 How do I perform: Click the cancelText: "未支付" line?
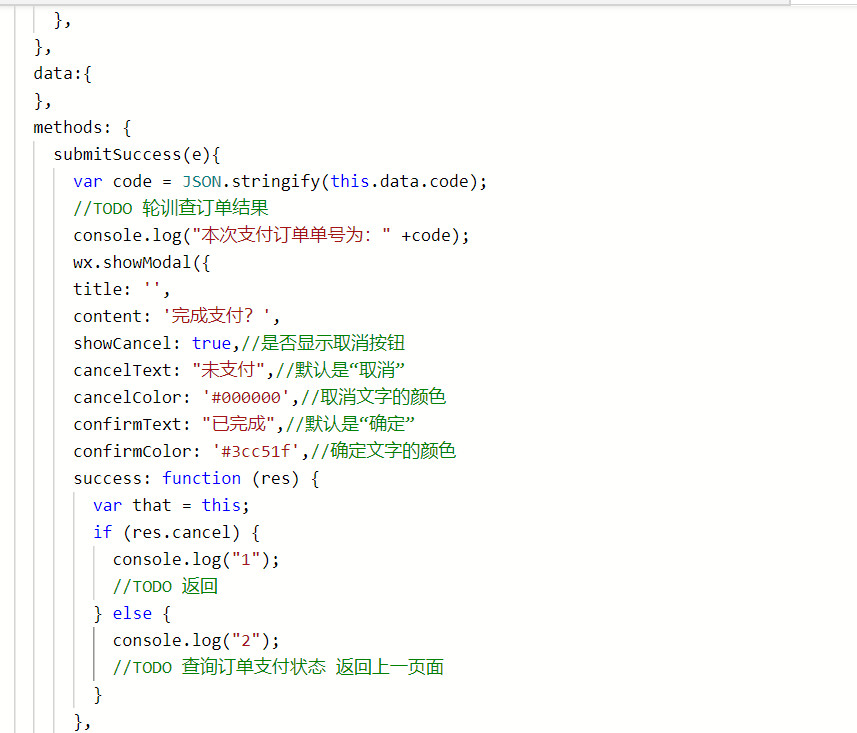click(239, 370)
